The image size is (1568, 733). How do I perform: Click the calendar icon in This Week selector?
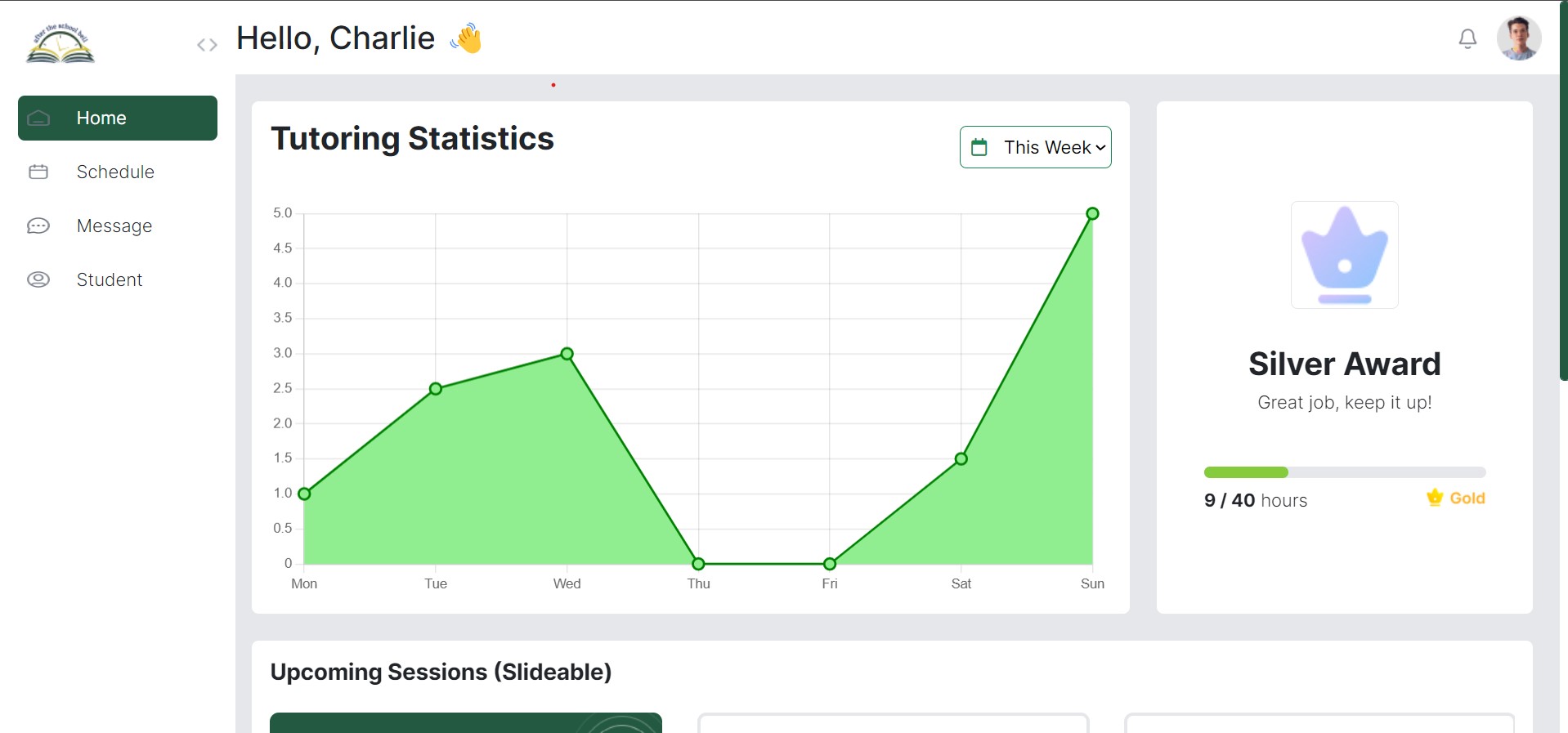(979, 147)
